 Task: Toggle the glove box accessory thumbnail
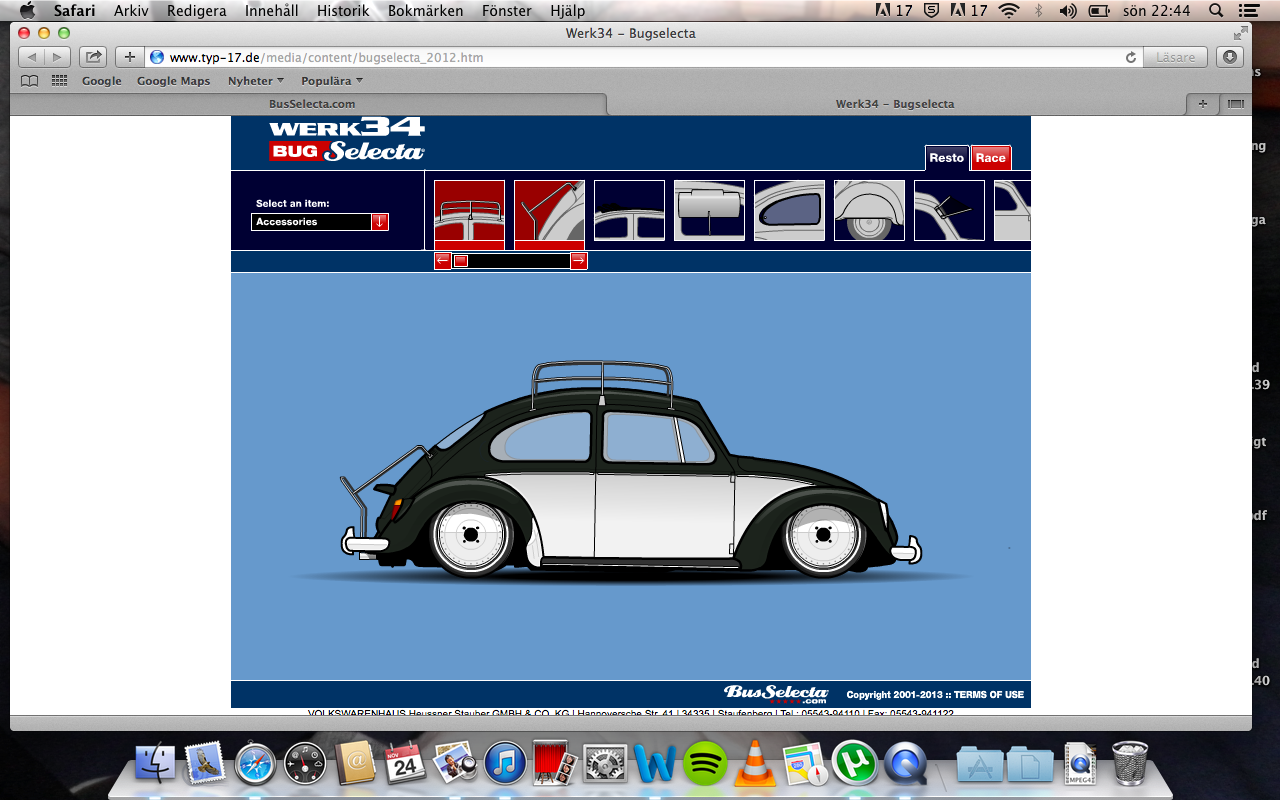click(709, 210)
